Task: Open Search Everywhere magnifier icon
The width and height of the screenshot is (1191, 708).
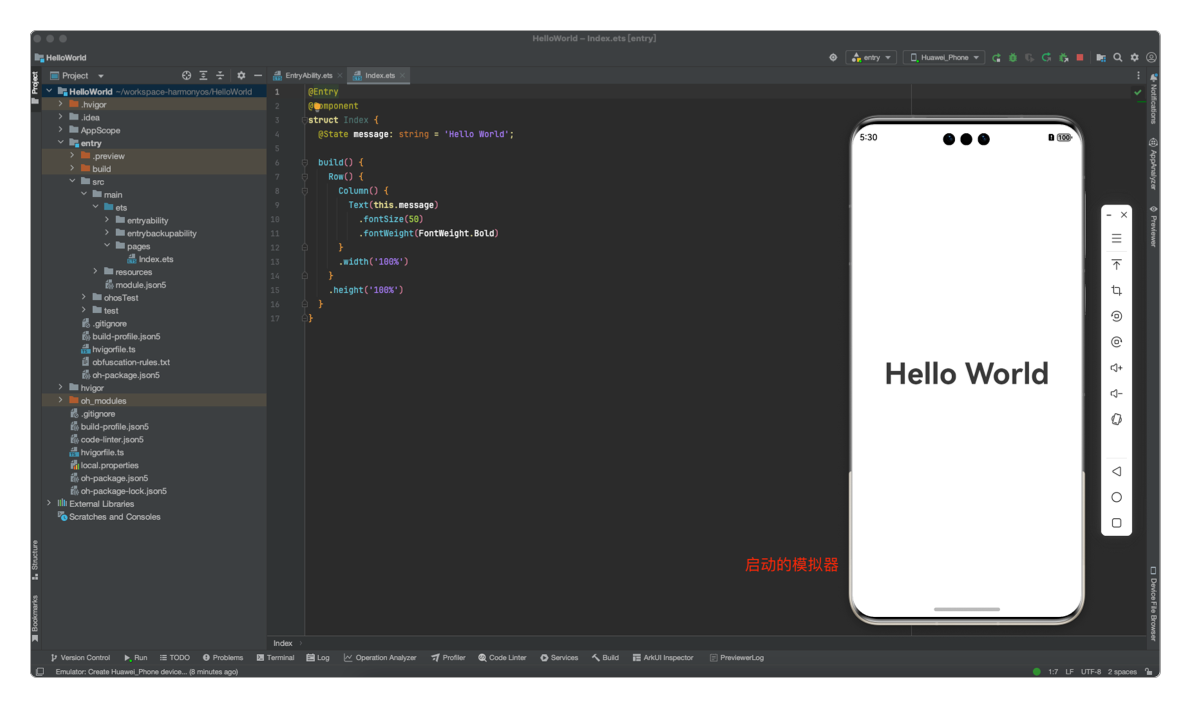Action: (1117, 58)
